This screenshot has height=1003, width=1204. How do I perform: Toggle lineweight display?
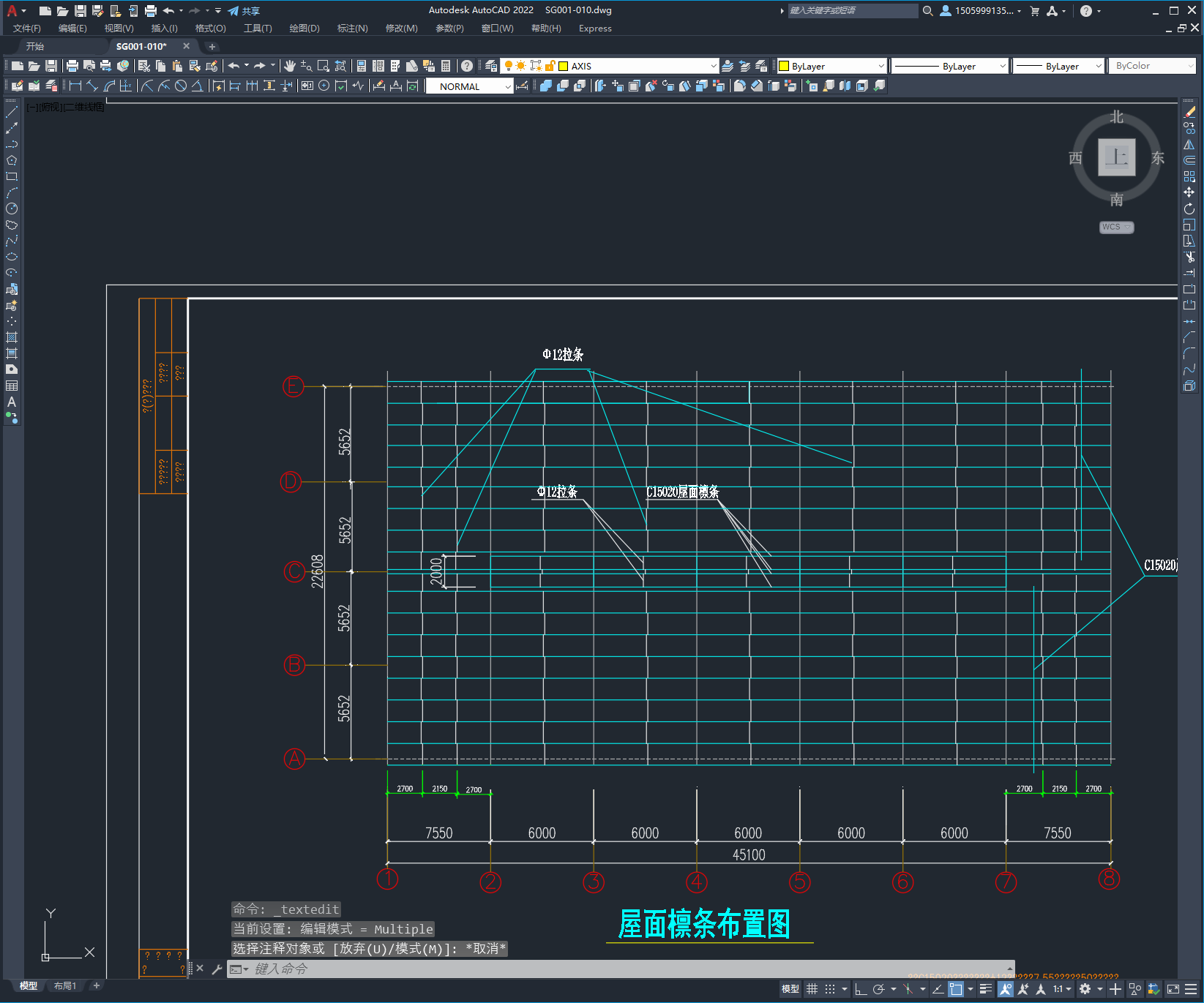tap(986, 989)
